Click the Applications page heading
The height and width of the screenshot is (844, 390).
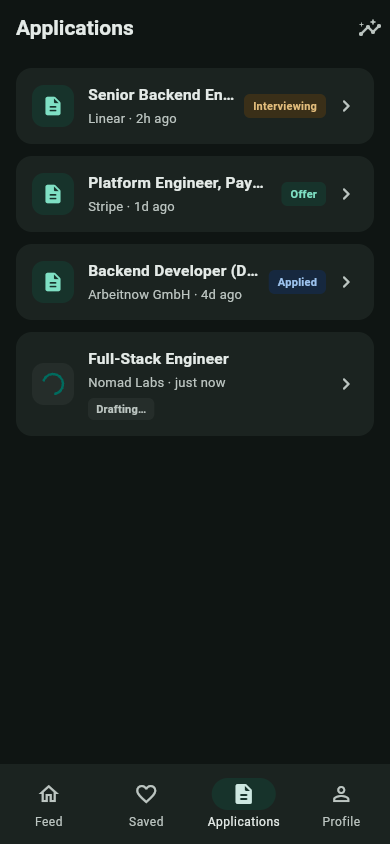(75, 29)
